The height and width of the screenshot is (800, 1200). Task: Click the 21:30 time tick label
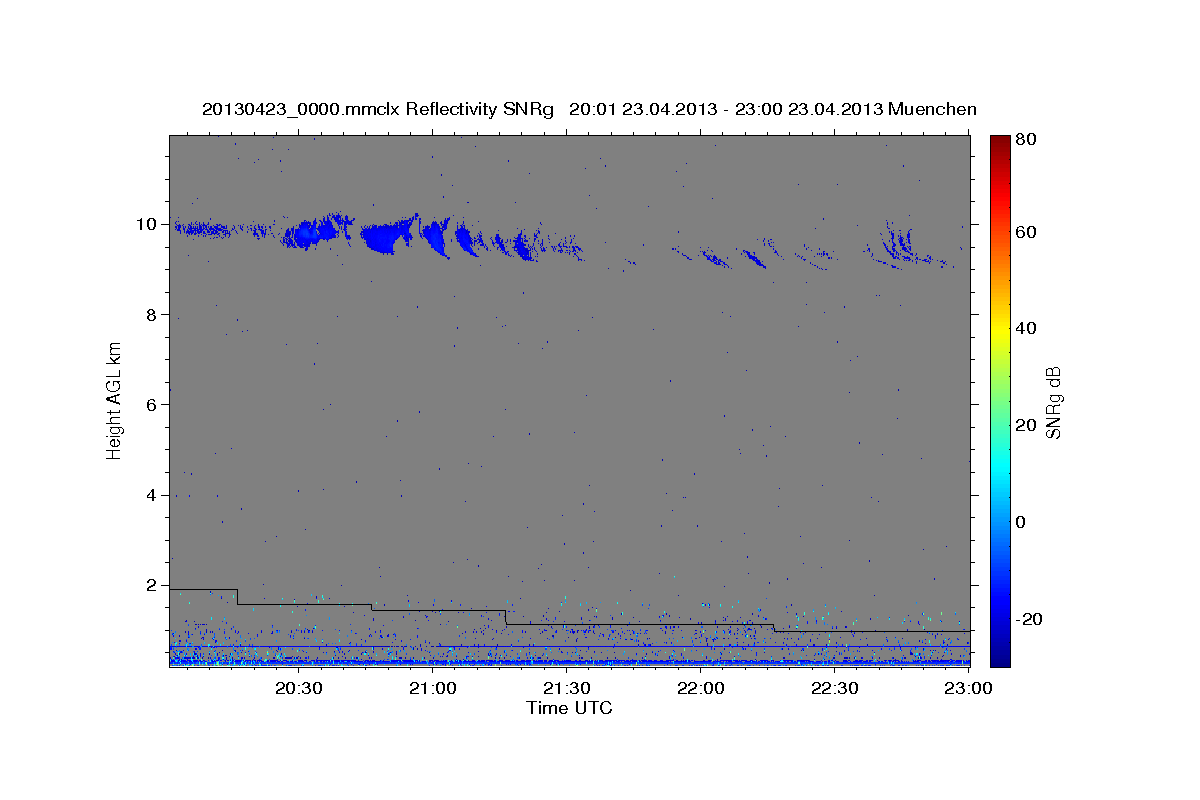coord(566,688)
